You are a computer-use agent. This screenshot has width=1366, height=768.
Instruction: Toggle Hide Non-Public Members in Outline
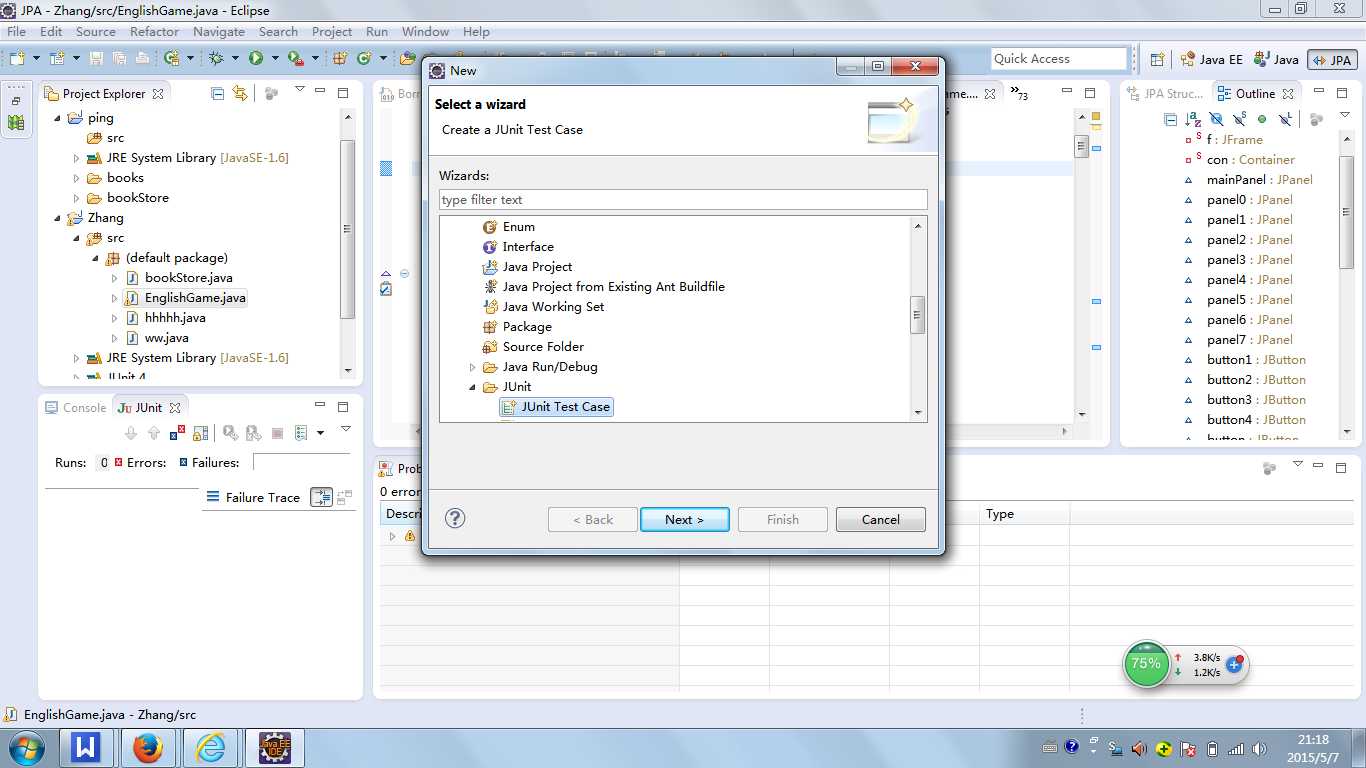coord(1263,119)
